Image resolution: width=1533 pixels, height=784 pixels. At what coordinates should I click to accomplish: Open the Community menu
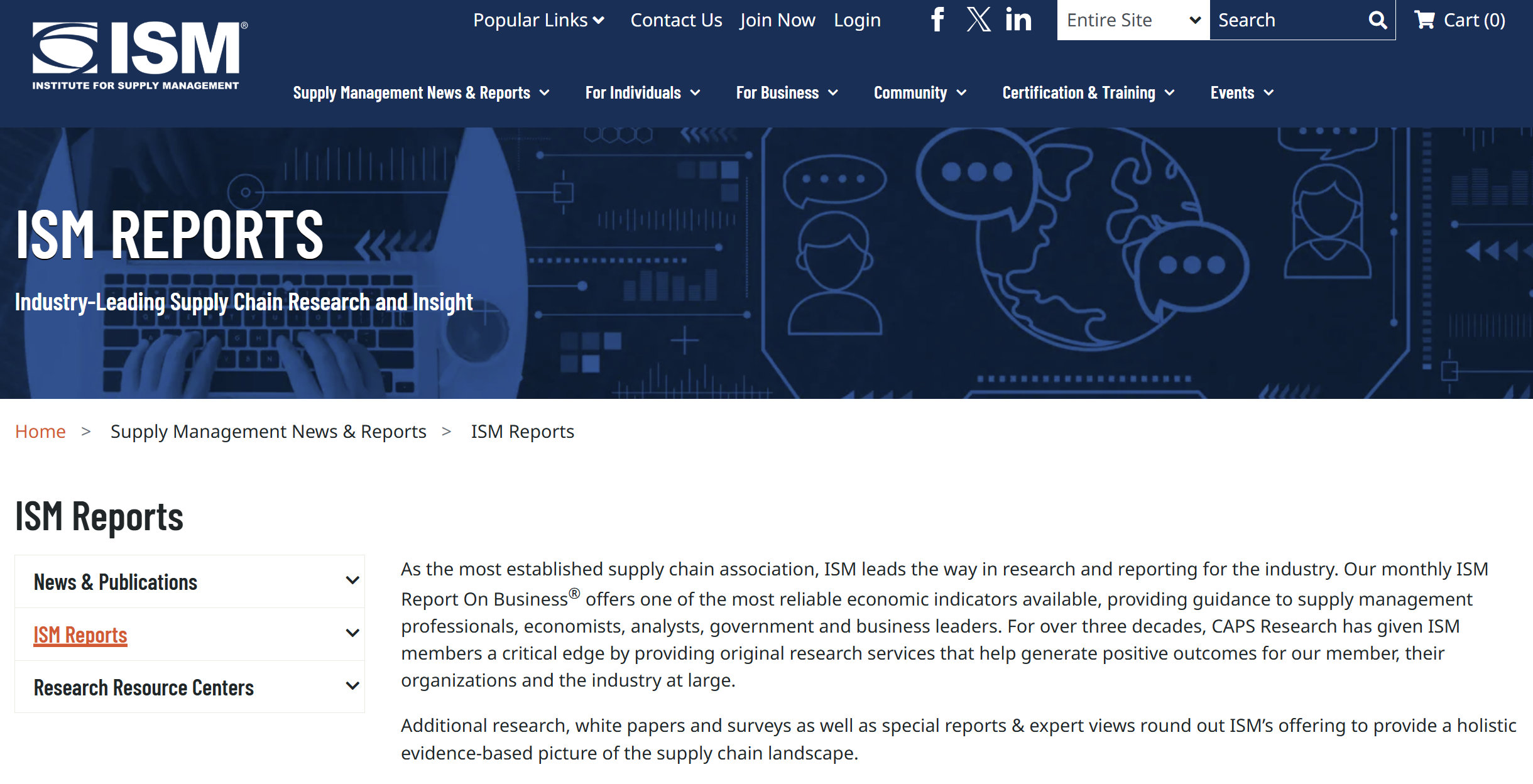pos(919,93)
